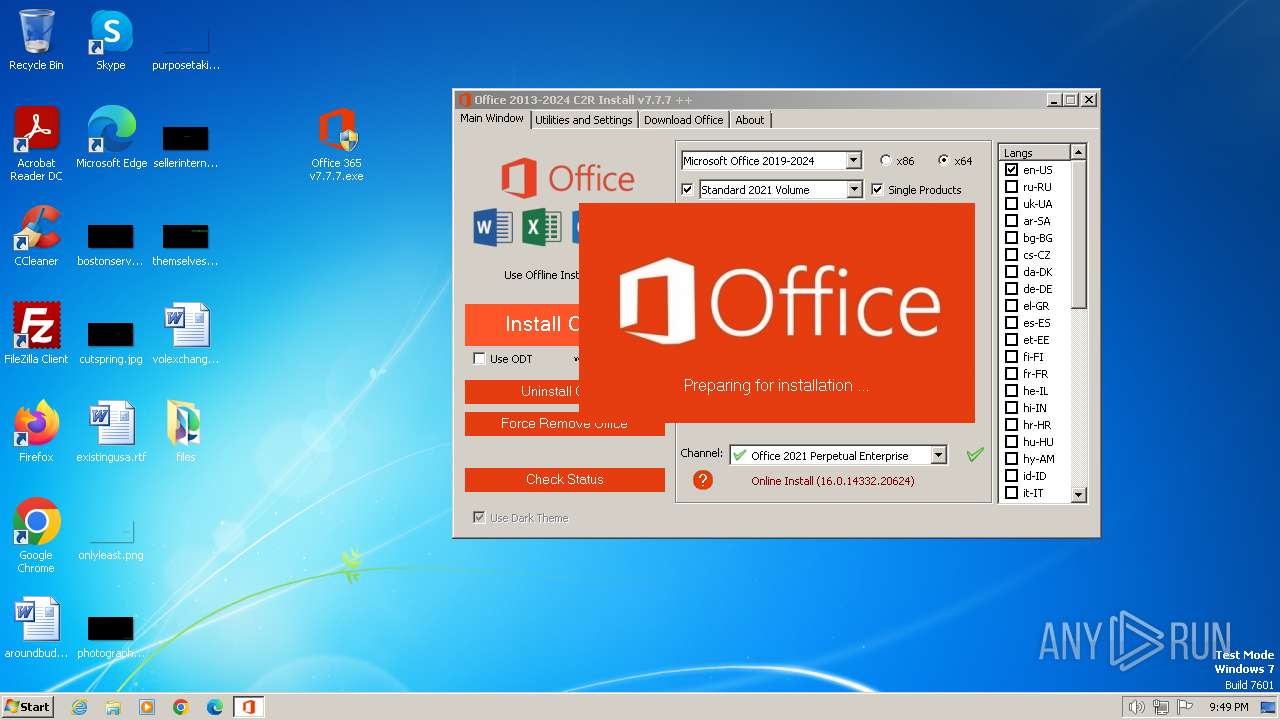Toggle the Standard 2021 Volume checkbox
This screenshot has width=1280, height=720.
[687, 189]
